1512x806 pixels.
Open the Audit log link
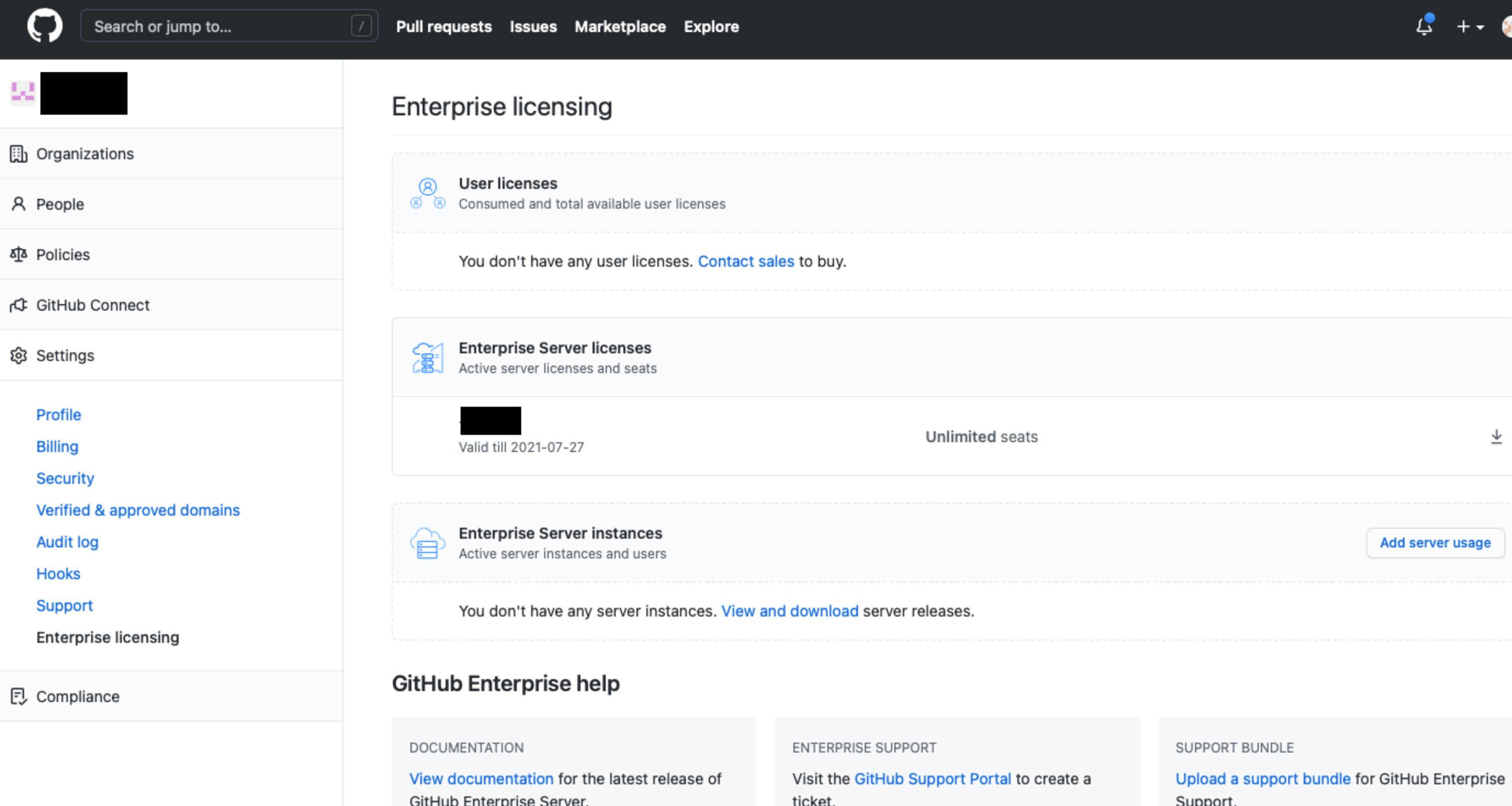pos(67,542)
